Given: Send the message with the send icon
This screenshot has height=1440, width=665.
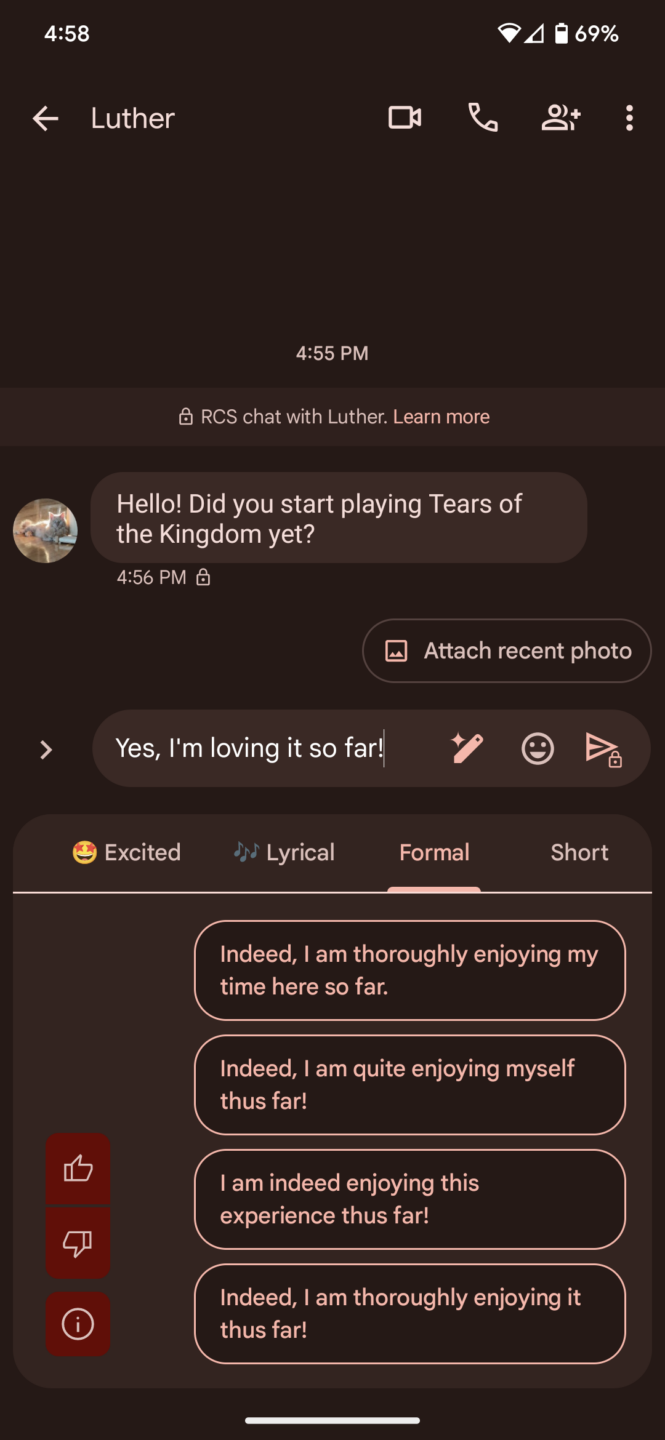Looking at the screenshot, I should 606,748.
